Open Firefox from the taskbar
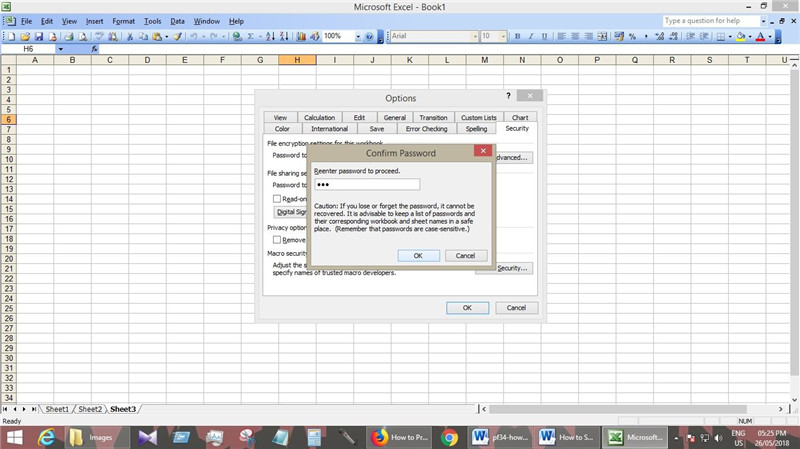 click(x=399, y=437)
